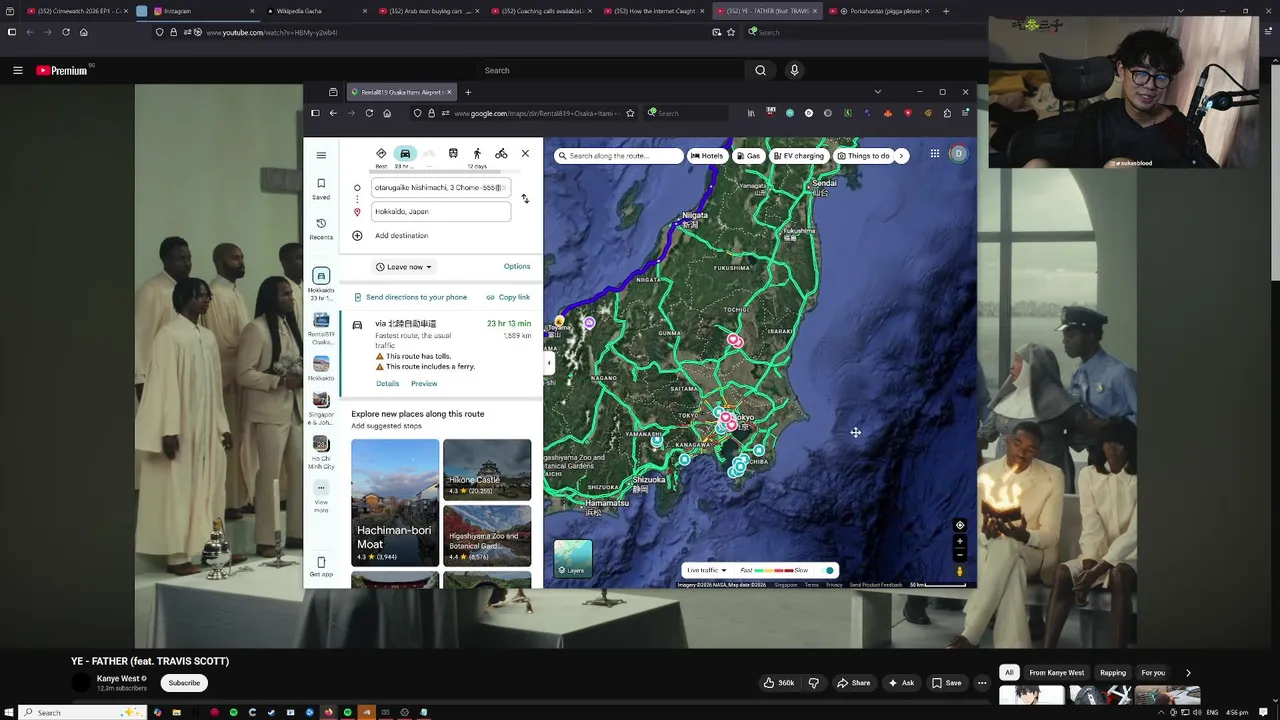This screenshot has width=1280, height=720.
Task: Open Google account avatar in Maps
Action: coord(958,154)
